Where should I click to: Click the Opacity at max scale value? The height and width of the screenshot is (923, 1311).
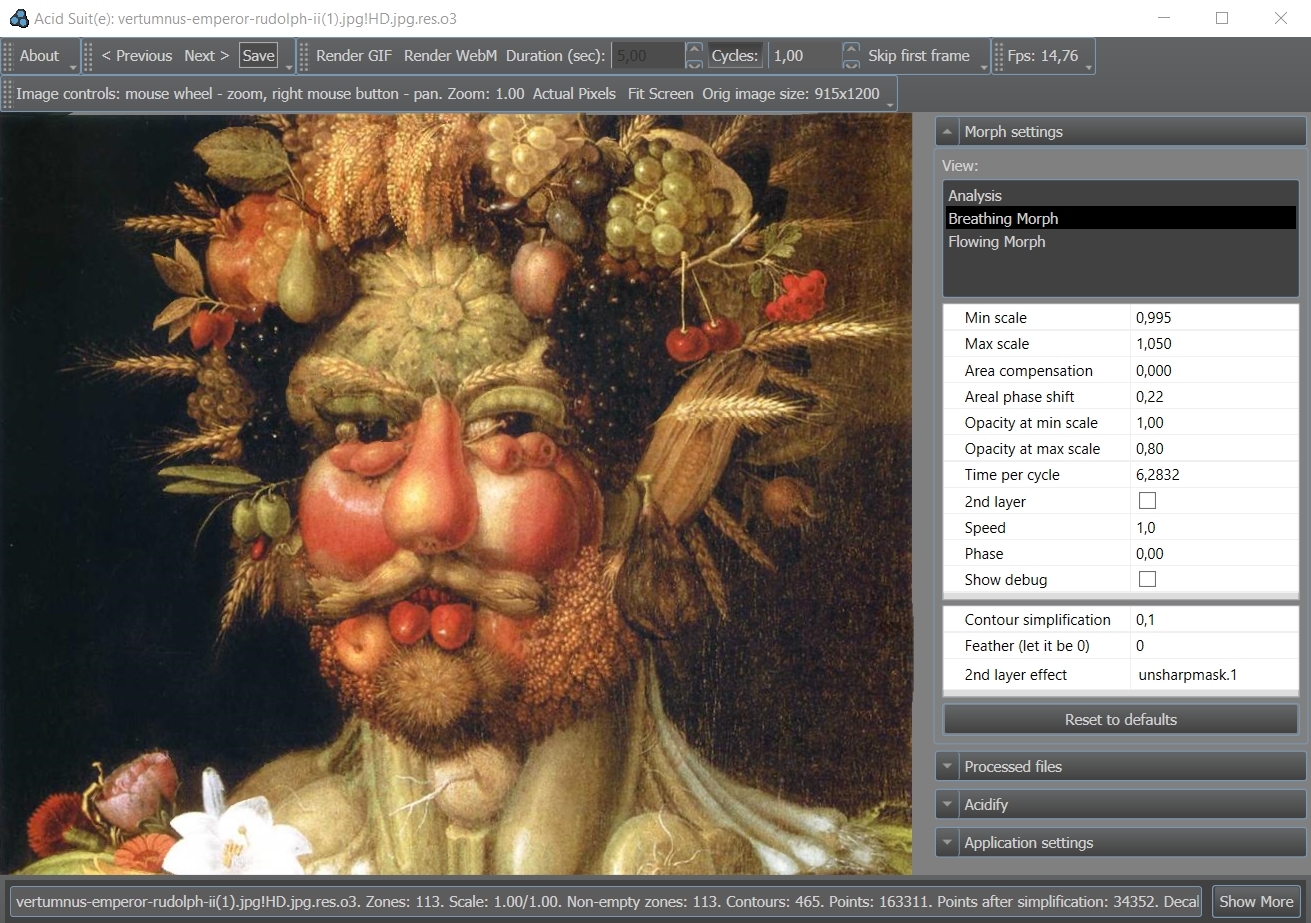click(1214, 448)
